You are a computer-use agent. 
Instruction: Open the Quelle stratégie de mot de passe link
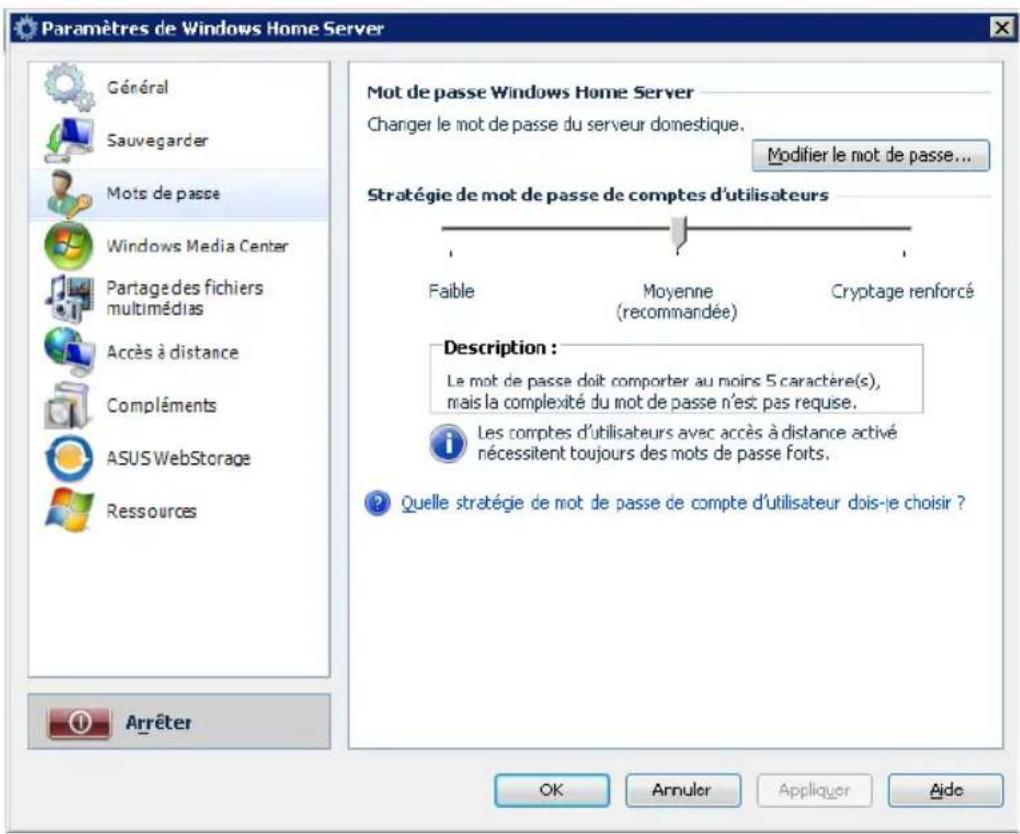(x=682, y=503)
